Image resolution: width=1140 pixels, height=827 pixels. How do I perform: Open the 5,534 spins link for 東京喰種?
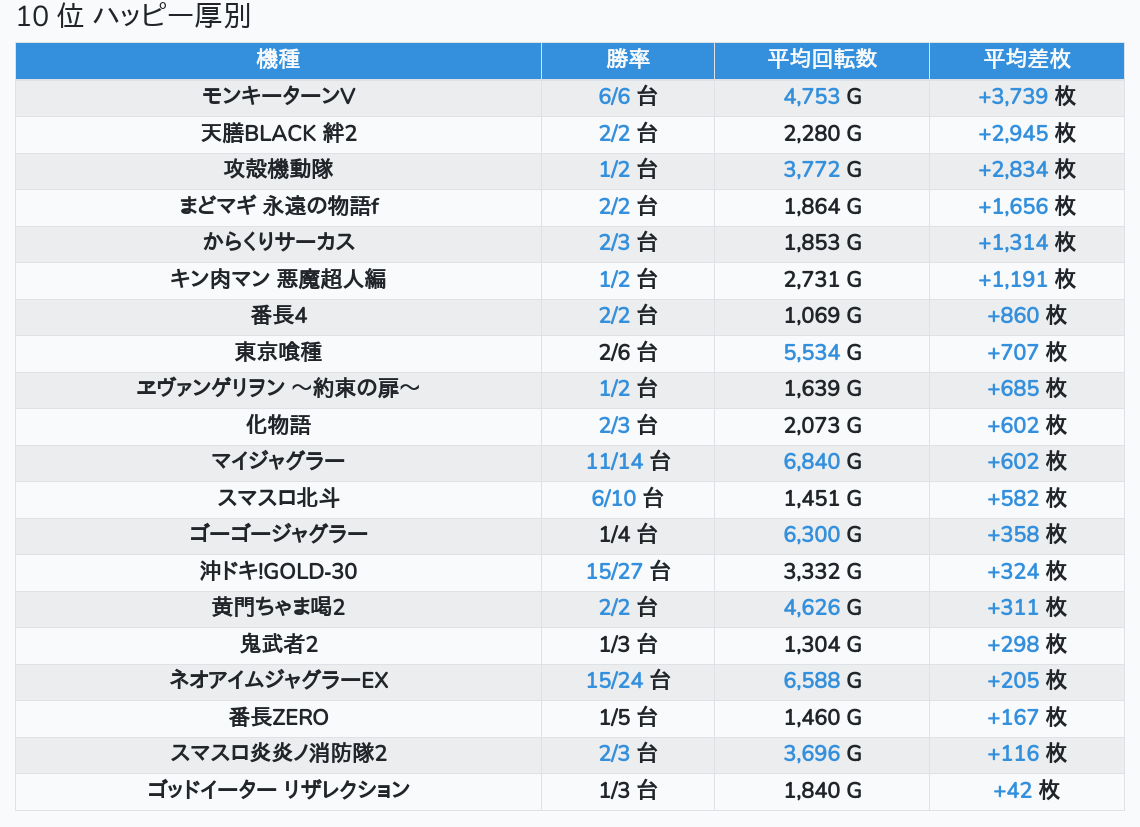pos(811,352)
